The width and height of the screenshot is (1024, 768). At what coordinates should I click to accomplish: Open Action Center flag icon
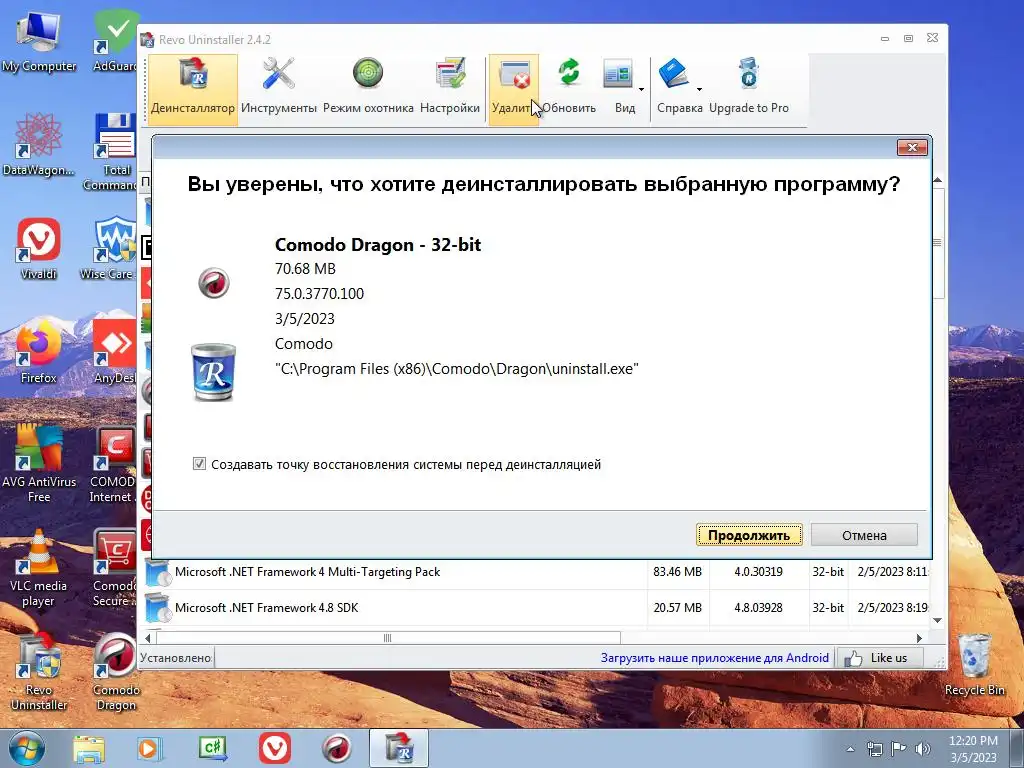click(x=899, y=749)
